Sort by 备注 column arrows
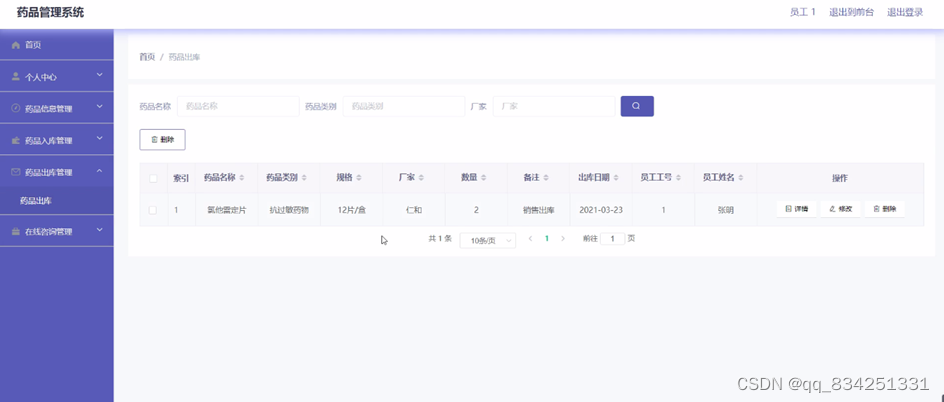This screenshot has height=402, width=944. pos(546,178)
